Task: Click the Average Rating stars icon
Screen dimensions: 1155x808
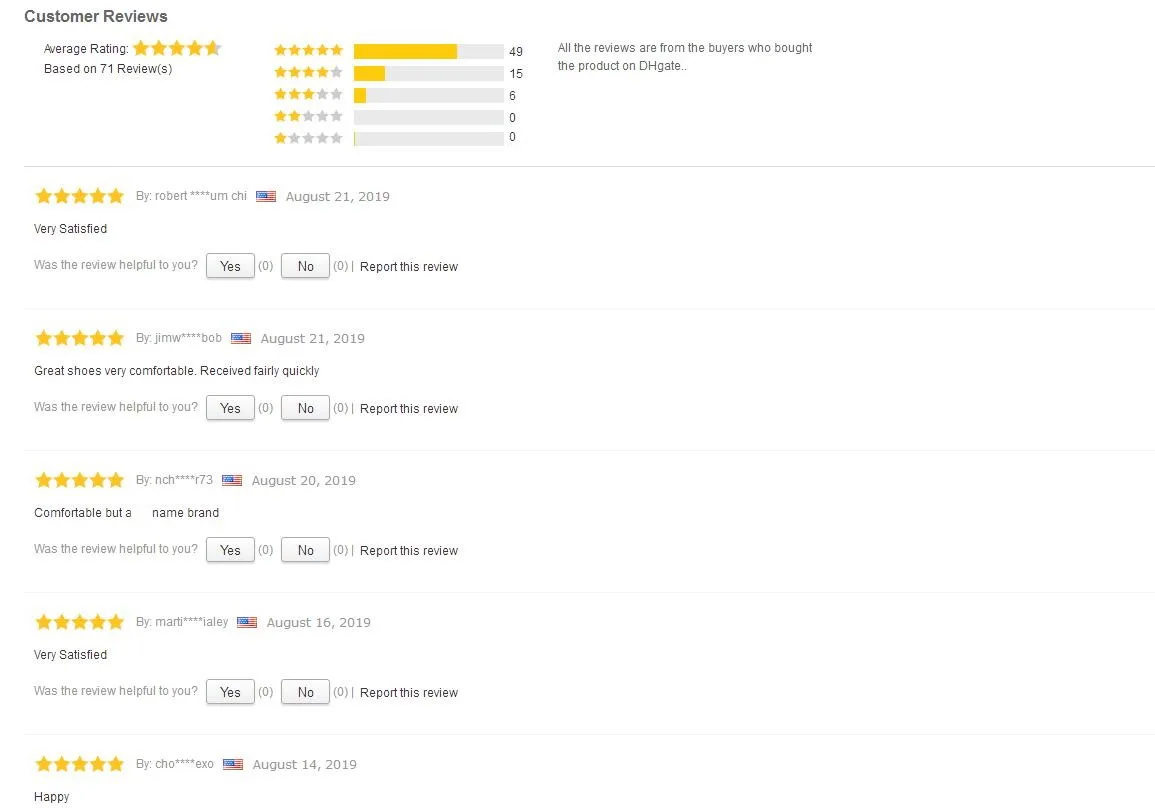Action: pyautogui.click(x=177, y=49)
